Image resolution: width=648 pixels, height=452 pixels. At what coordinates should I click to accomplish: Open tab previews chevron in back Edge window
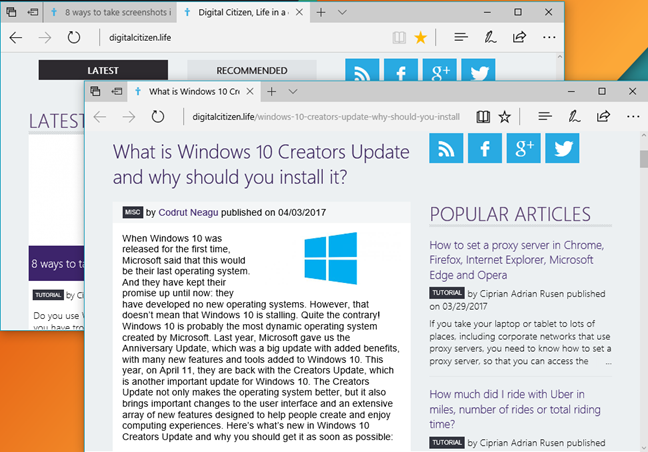pos(342,12)
